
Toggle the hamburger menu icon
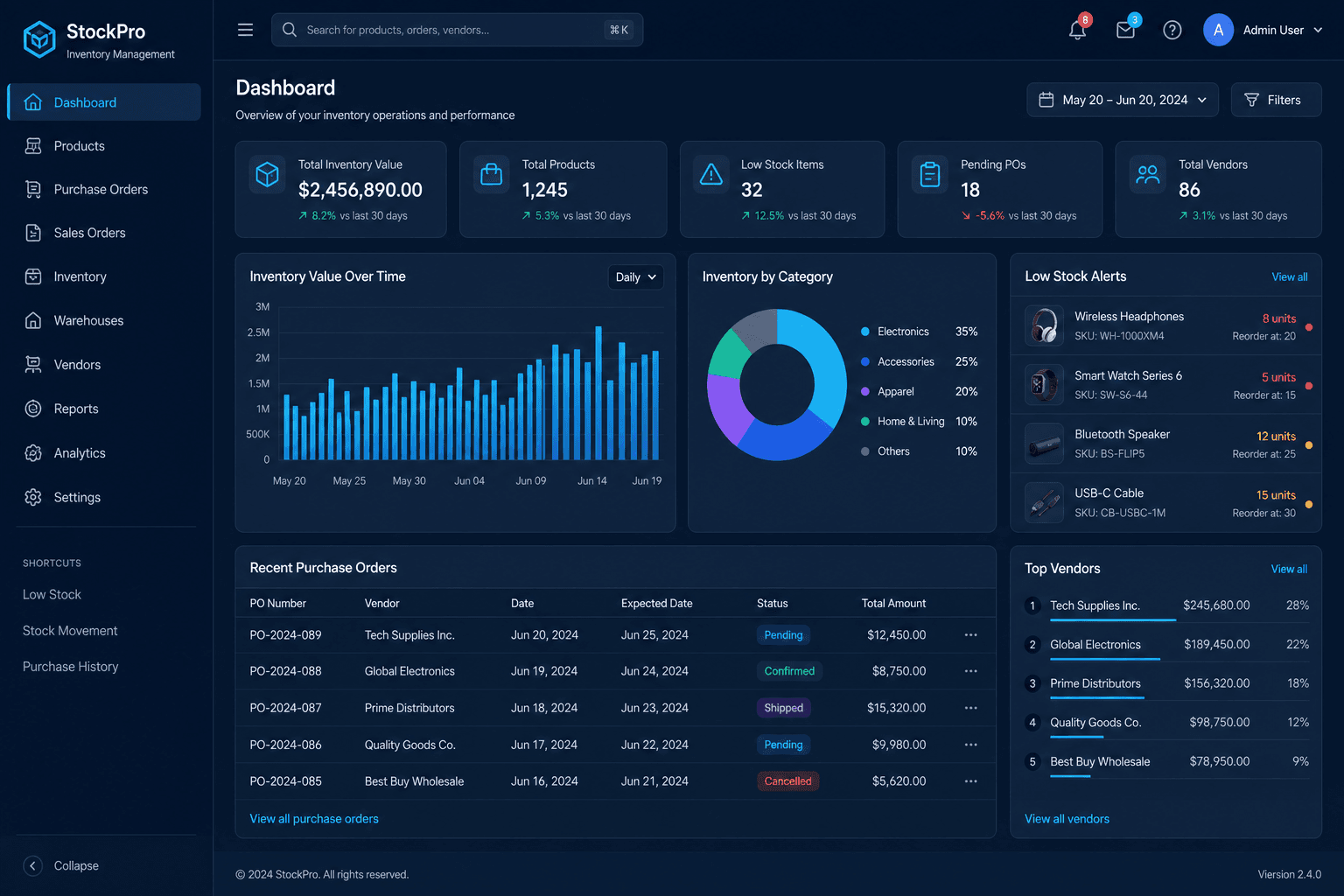(245, 30)
